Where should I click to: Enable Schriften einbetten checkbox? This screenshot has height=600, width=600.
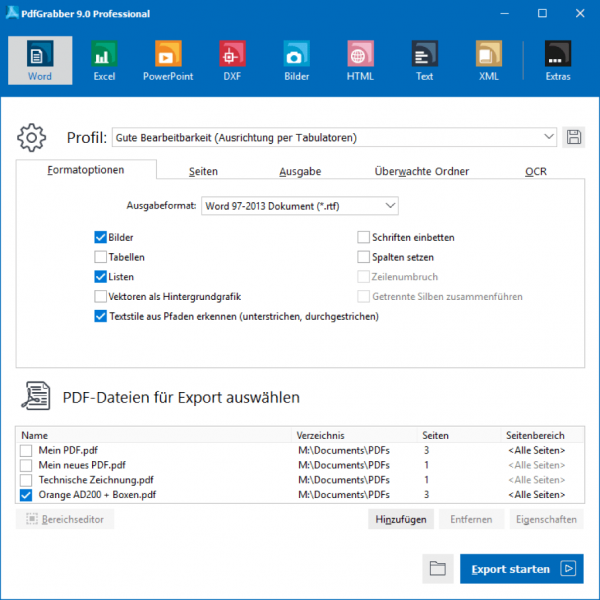pyautogui.click(x=363, y=237)
